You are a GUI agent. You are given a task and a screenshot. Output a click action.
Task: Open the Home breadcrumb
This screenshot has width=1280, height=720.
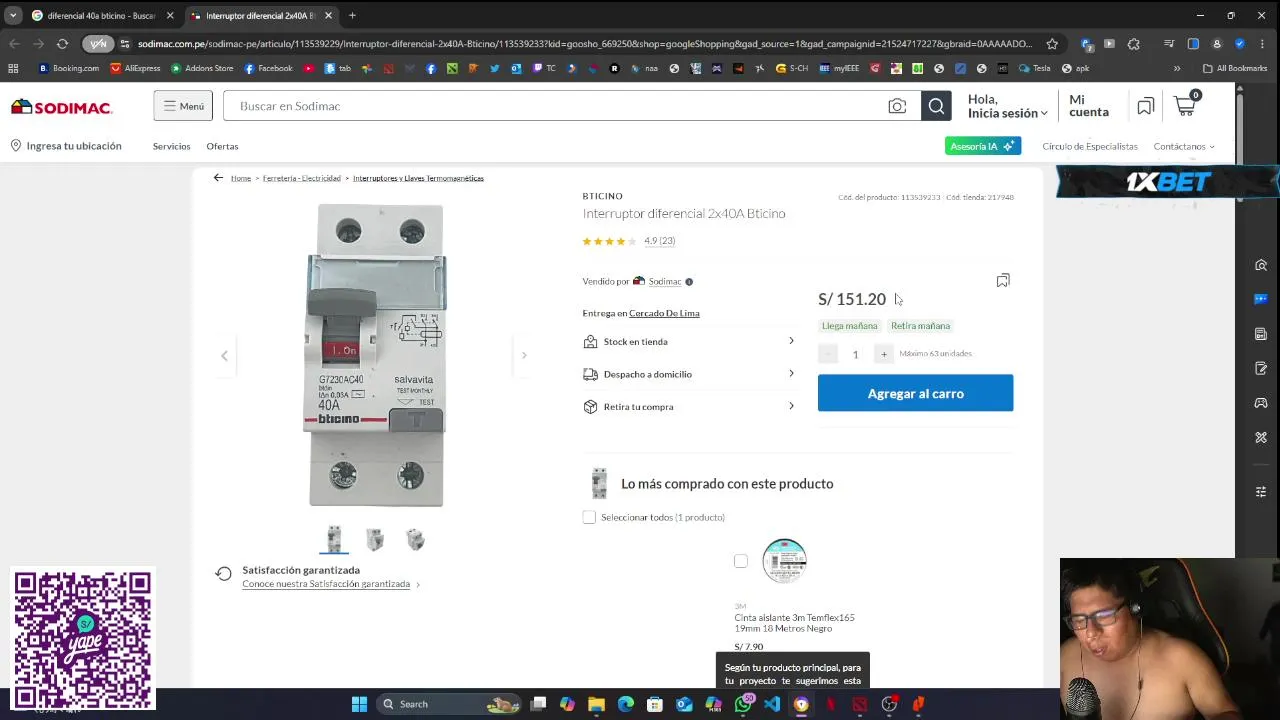click(241, 178)
